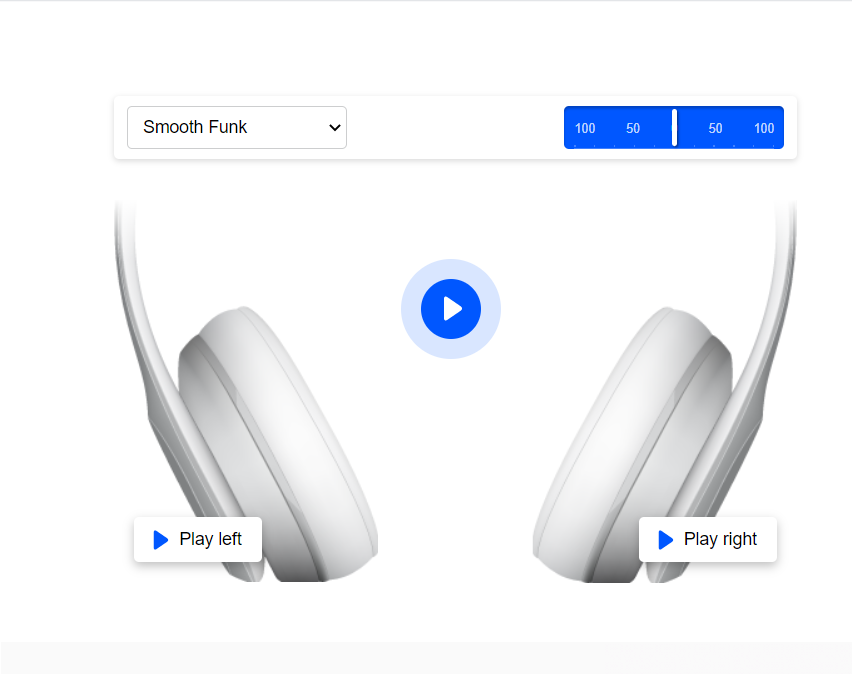Click the blue triangle icon in Play left
Screen dimensions: 852x674
pos(161,540)
